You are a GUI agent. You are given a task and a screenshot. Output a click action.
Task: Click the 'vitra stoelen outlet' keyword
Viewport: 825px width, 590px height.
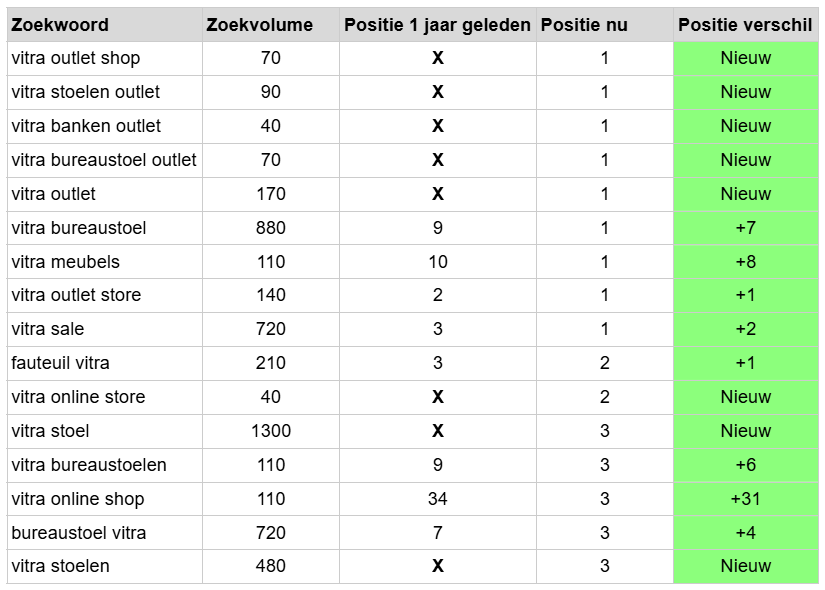click(86, 92)
